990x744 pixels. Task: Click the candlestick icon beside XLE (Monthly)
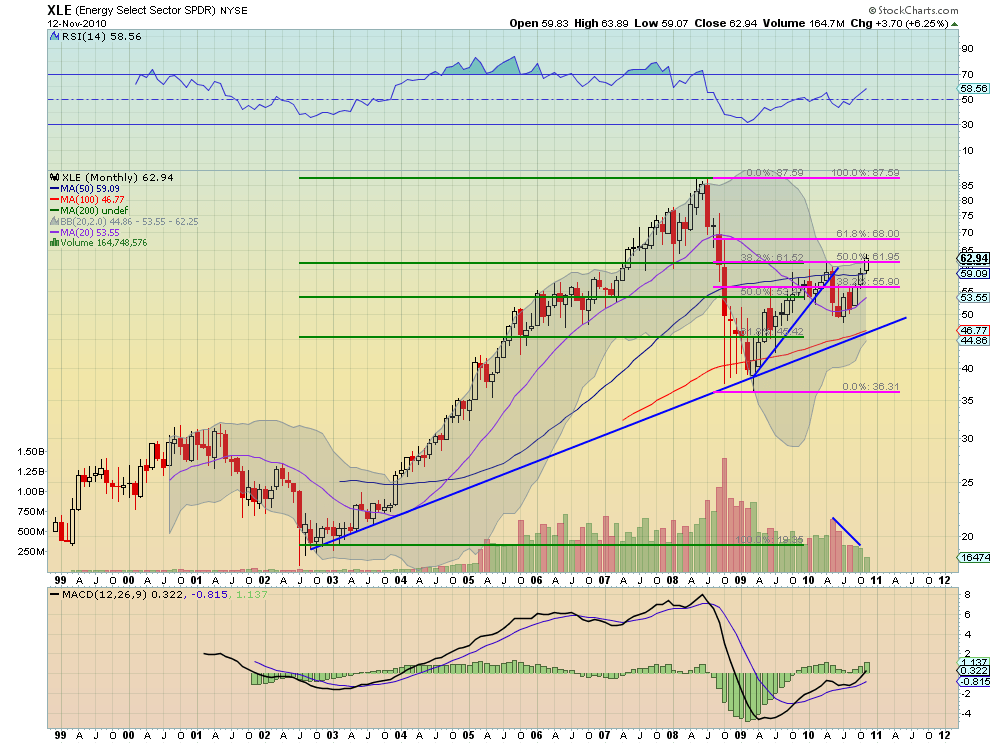(x=55, y=177)
